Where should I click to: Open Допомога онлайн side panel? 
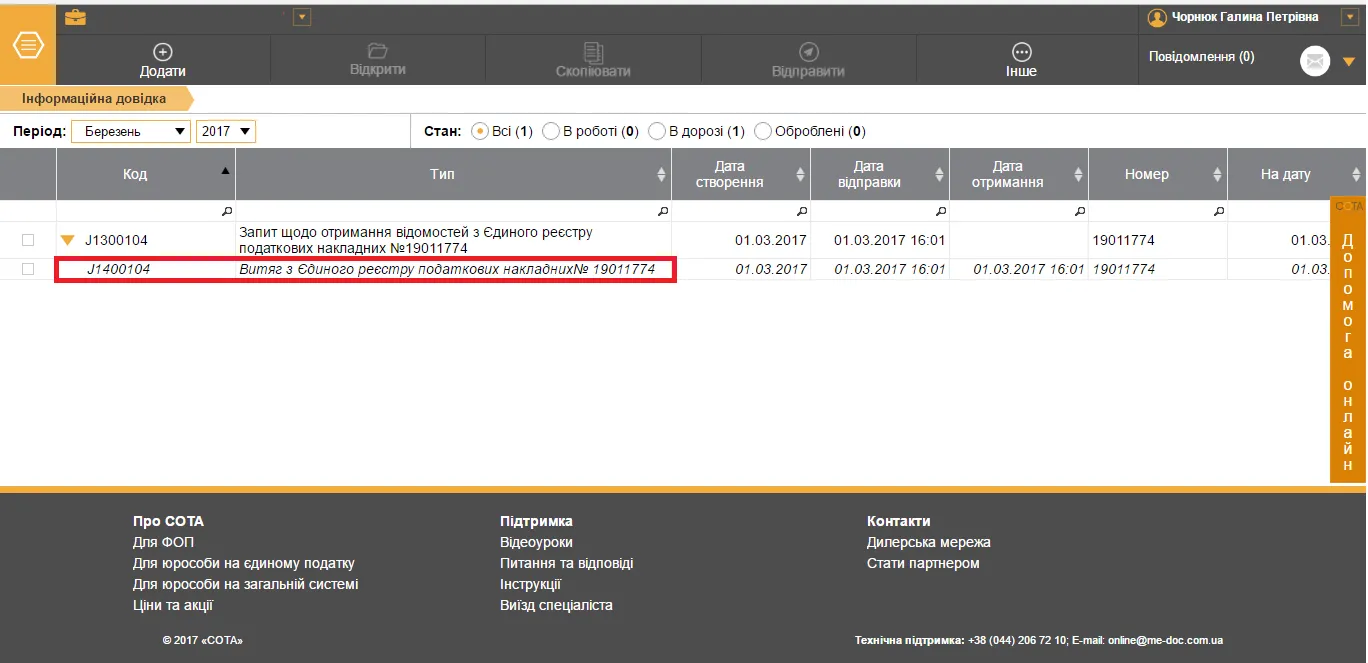[x=1348, y=340]
